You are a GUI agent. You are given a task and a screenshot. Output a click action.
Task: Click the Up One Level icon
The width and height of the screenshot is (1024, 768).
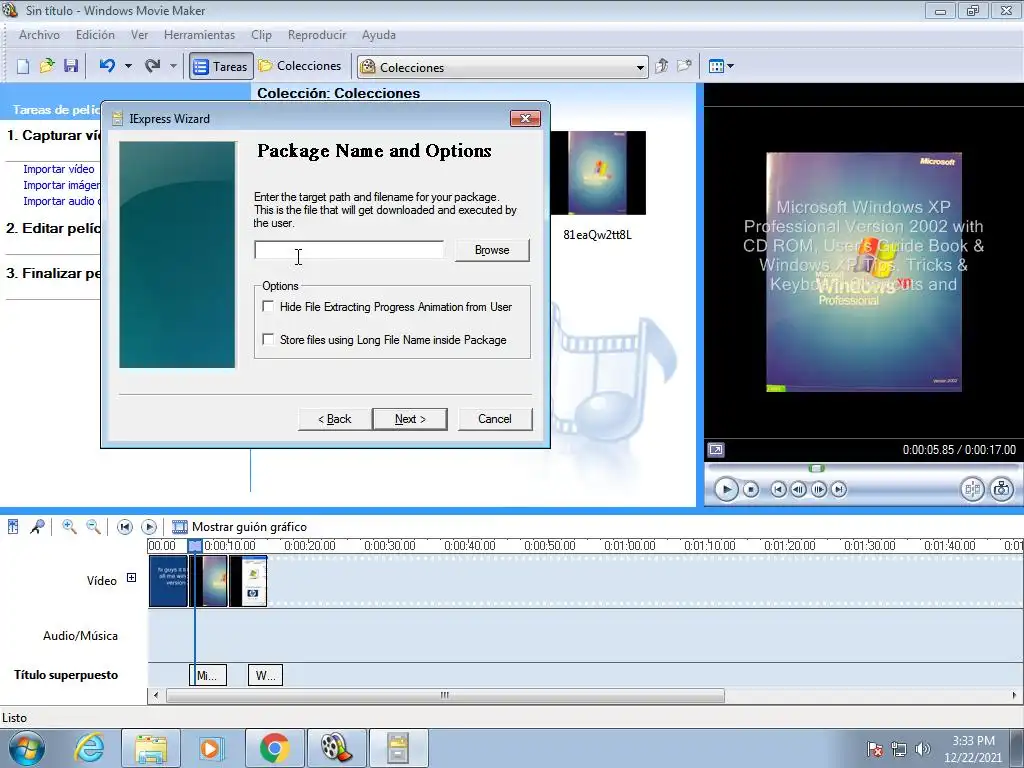coord(662,66)
